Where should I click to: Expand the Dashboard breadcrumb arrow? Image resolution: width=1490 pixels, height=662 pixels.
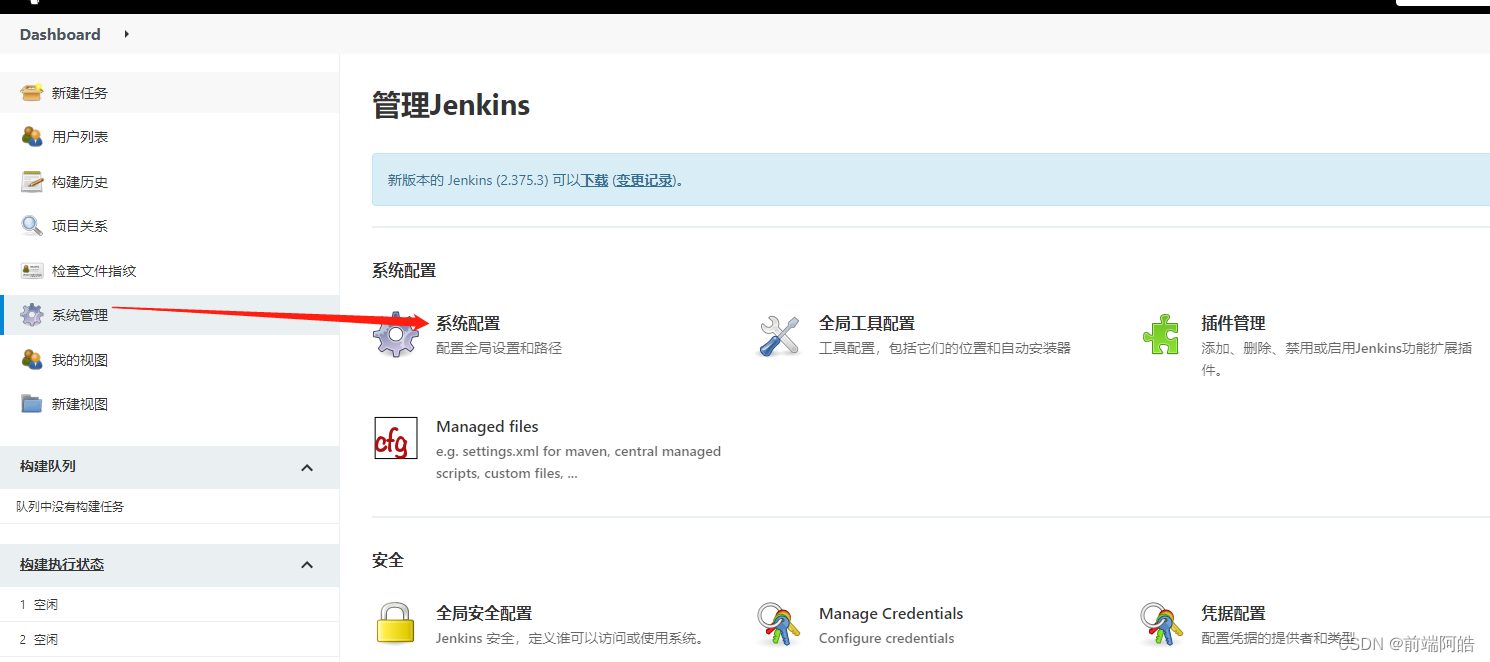tap(127, 34)
